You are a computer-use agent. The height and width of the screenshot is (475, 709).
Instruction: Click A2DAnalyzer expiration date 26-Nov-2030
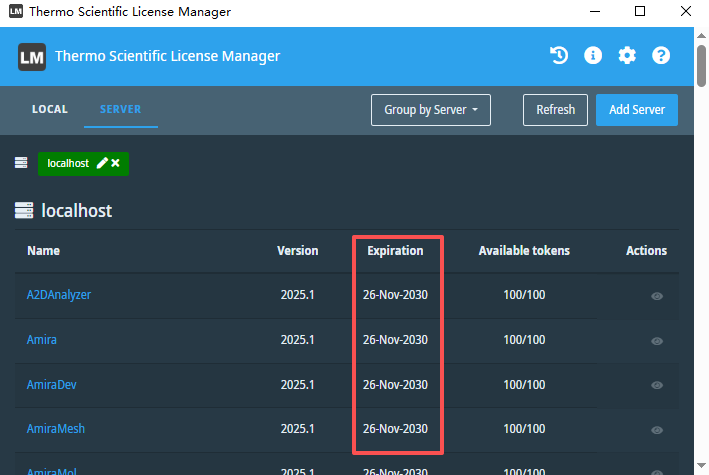point(395,295)
